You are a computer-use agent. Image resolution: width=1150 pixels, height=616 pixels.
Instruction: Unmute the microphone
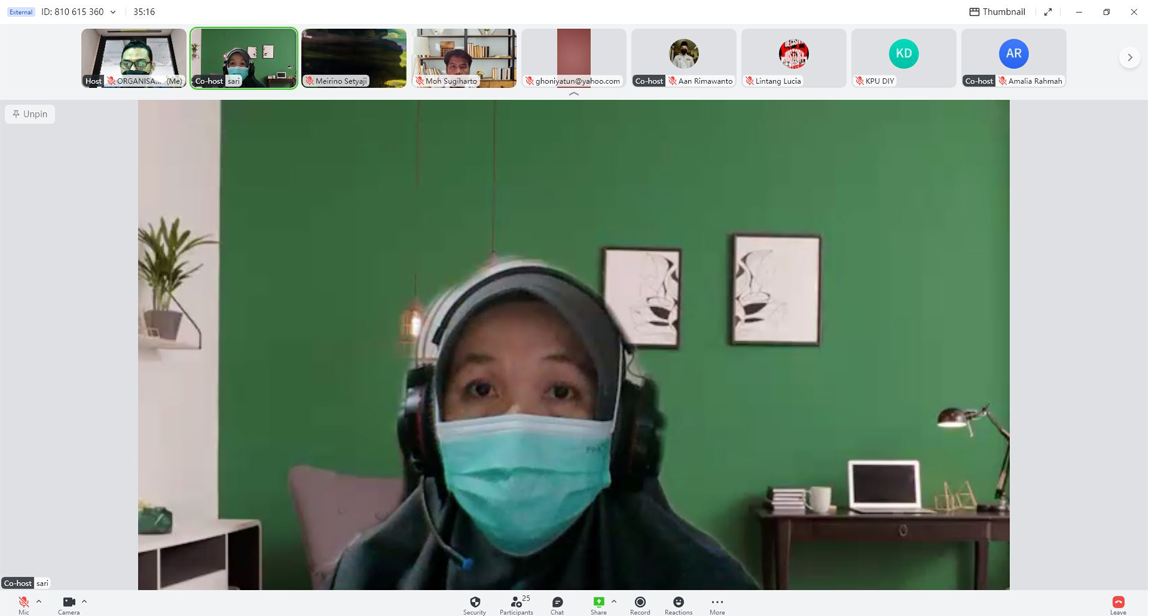click(x=23, y=603)
